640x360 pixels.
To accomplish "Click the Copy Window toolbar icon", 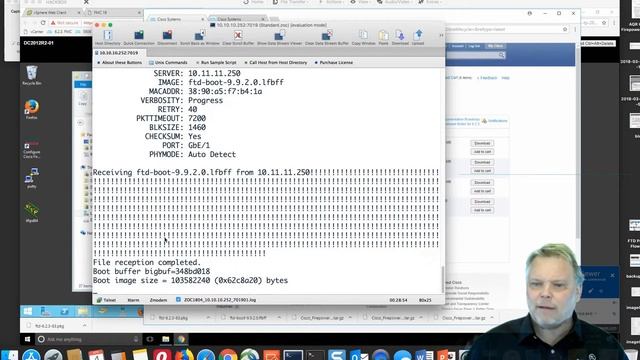I will [363, 38].
